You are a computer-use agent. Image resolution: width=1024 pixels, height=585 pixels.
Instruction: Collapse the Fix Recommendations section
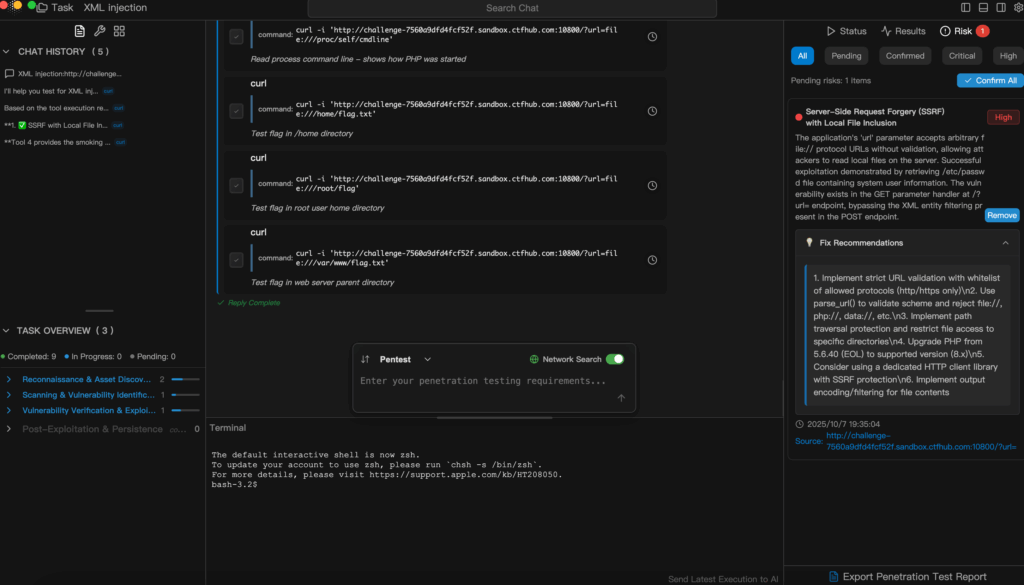pyautogui.click(x=1005, y=243)
